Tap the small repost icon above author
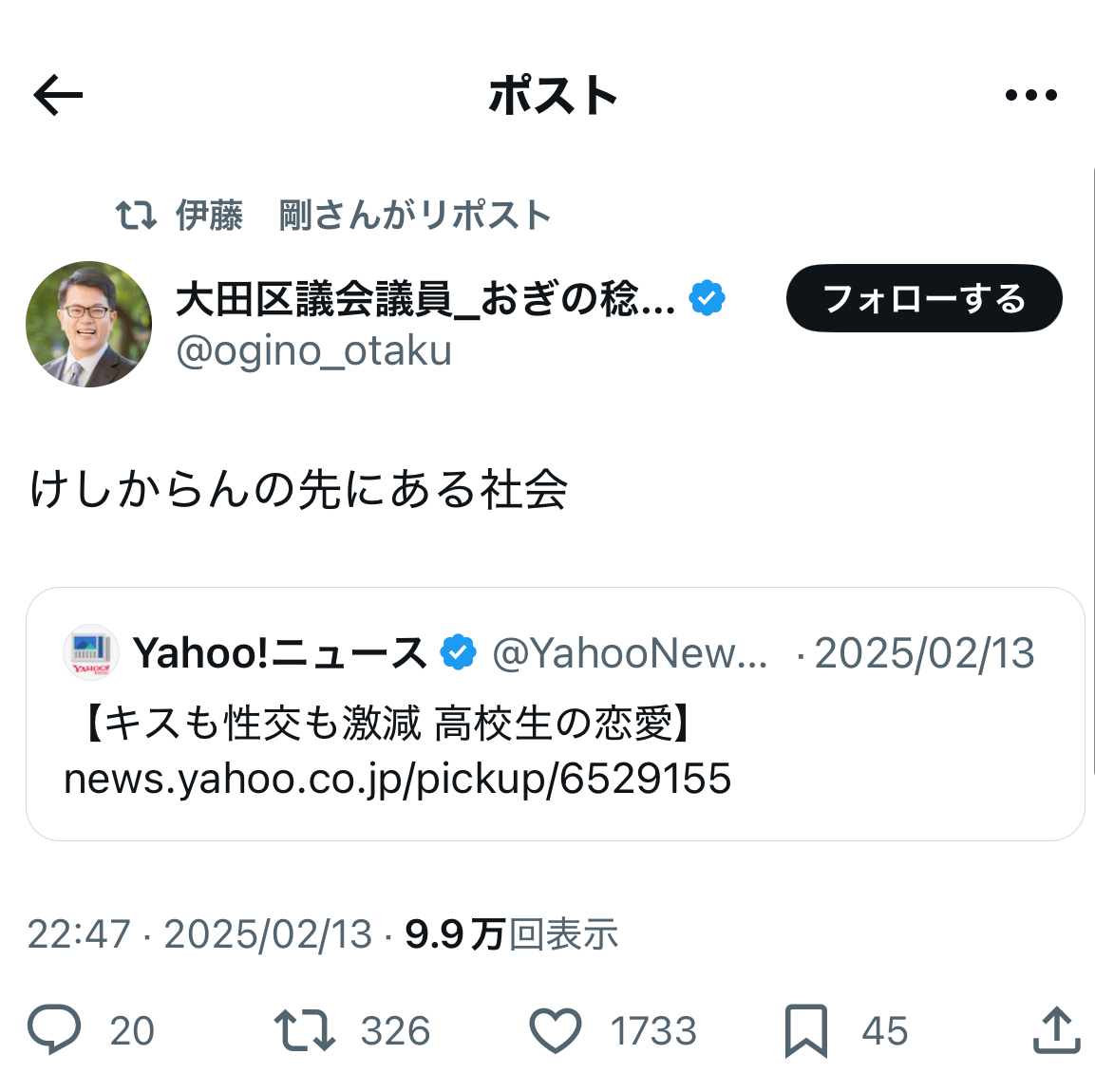Screen dimensions: 1095x1092 point(136,216)
